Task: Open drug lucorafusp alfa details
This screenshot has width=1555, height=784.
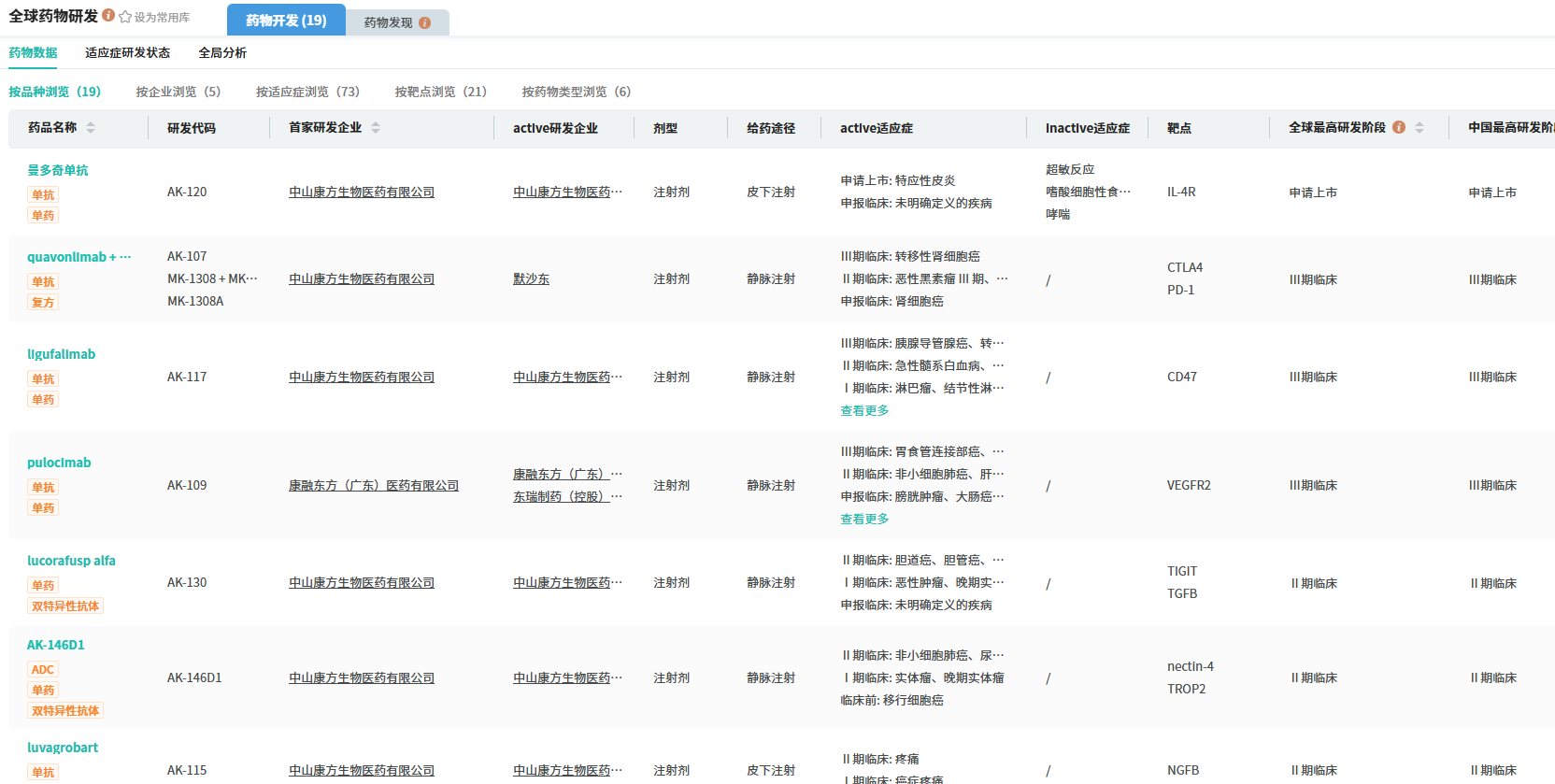Action: tap(71, 561)
